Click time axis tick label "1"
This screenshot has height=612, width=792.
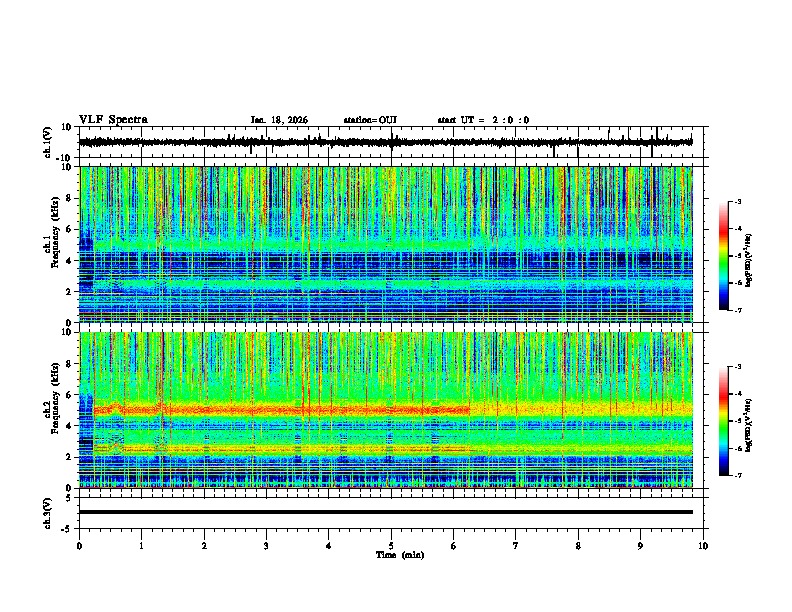[141, 546]
